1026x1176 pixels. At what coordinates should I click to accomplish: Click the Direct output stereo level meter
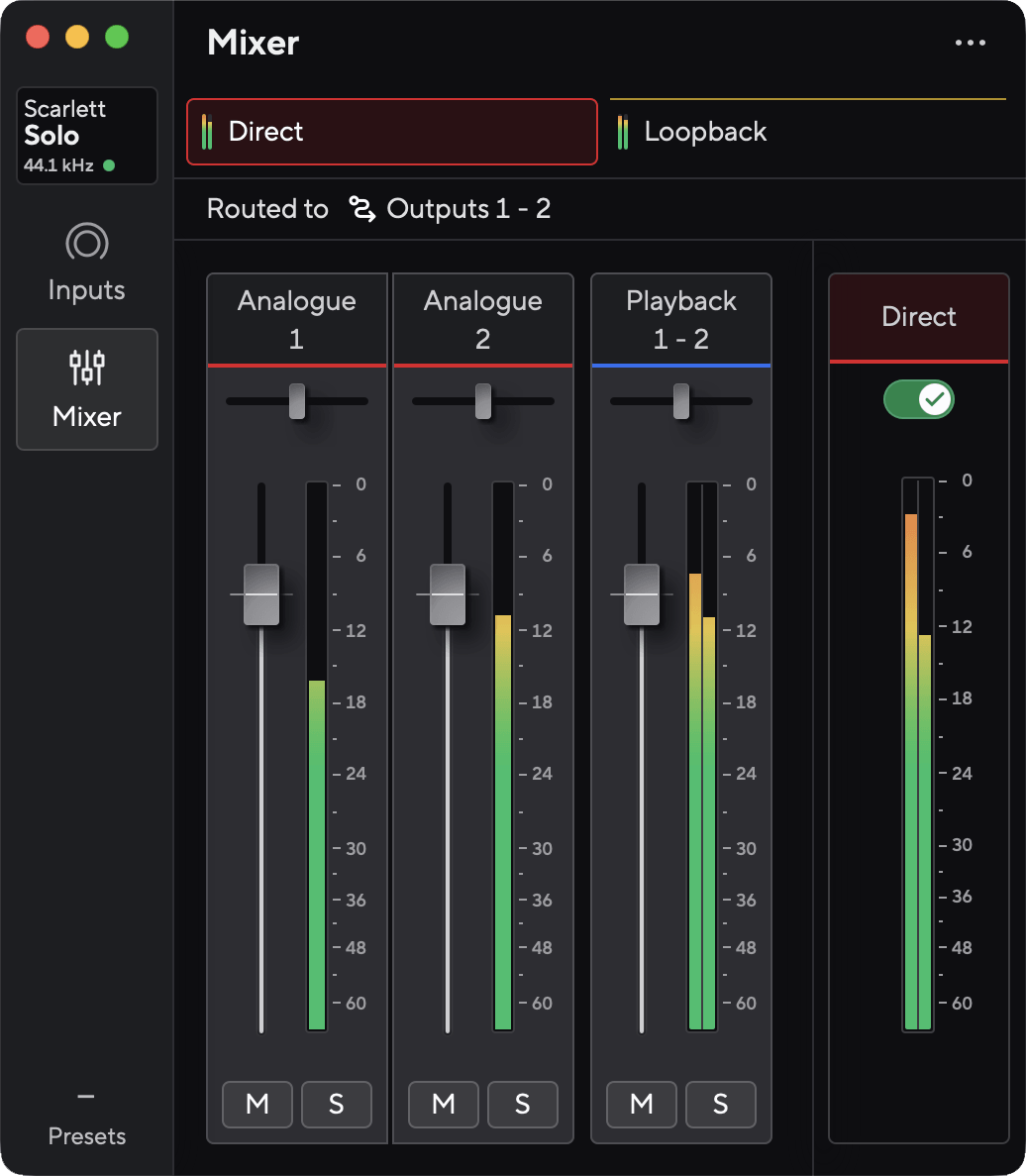(x=918, y=755)
